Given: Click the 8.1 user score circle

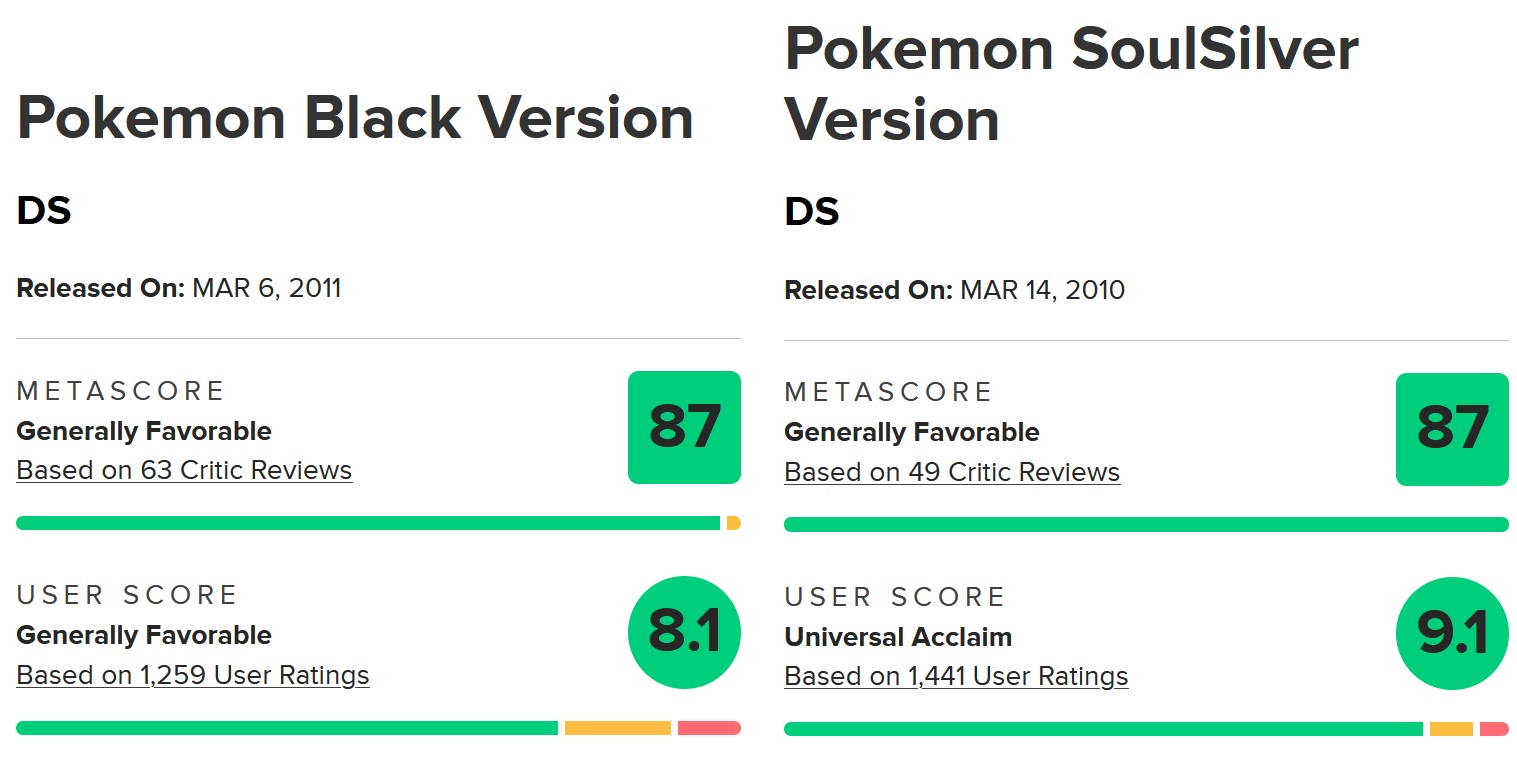Looking at the screenshot, I should tap(684, 632).
